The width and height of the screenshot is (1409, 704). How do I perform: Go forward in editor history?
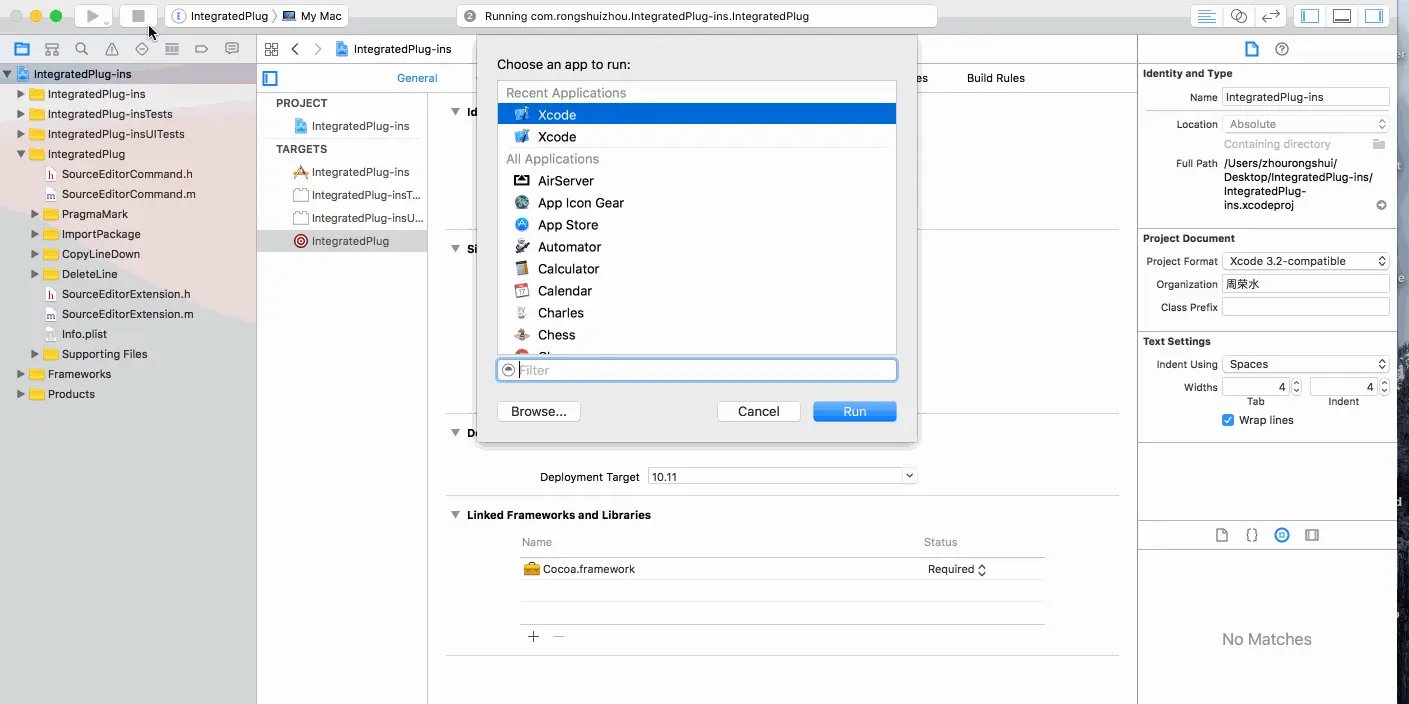[x=318, y=49]
